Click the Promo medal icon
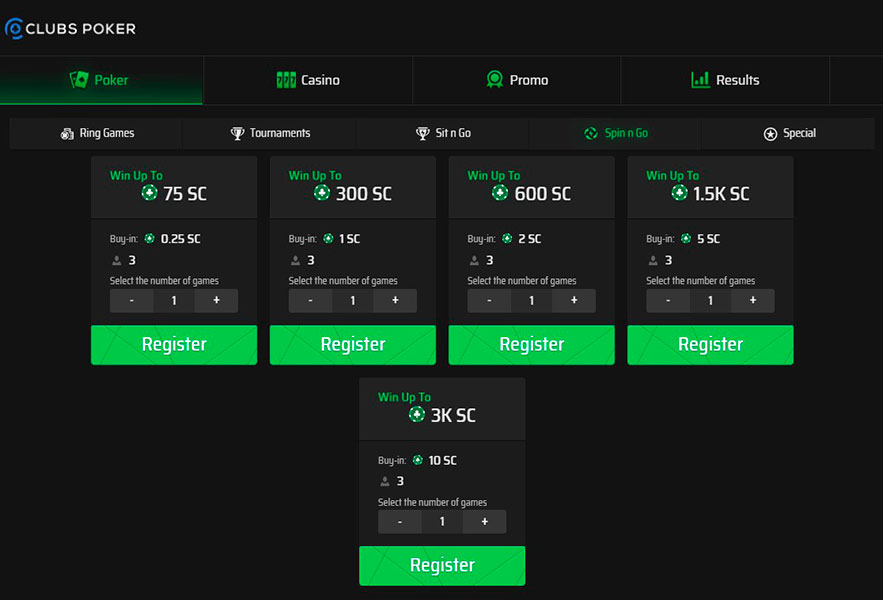Screen dimensions: 883x600 [495, 79]
